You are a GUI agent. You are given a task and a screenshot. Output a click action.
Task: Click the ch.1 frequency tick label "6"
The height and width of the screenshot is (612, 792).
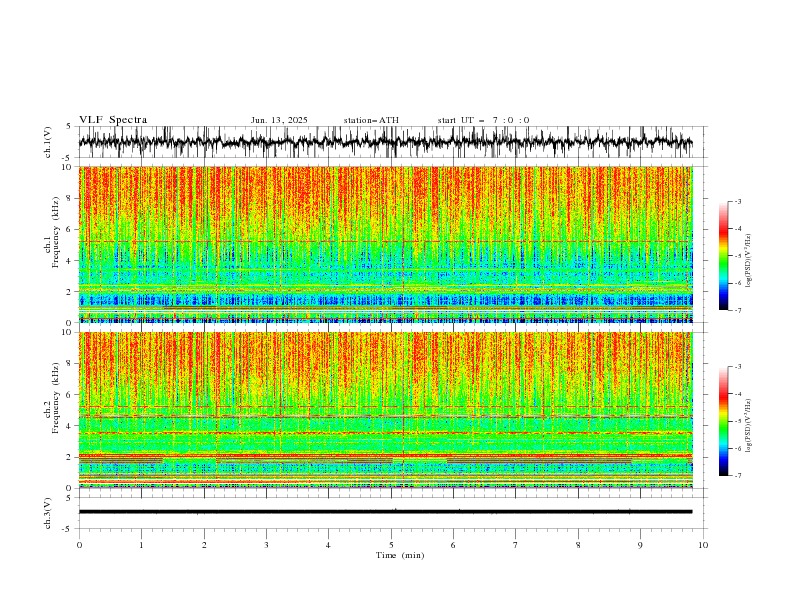69,229
